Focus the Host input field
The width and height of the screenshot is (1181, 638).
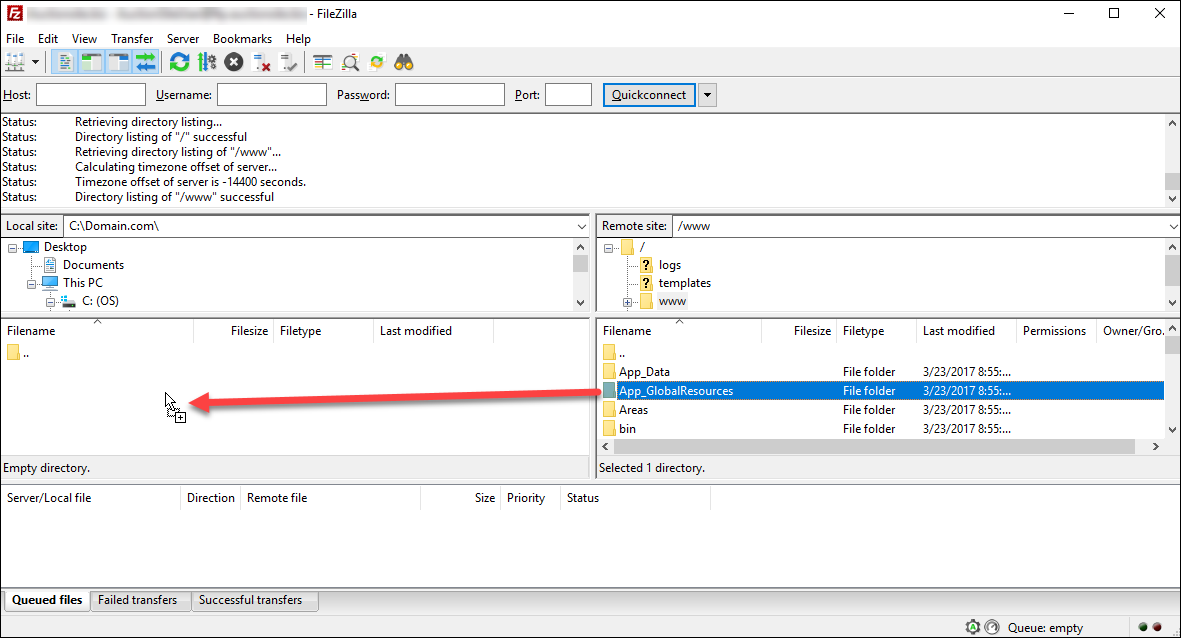(x=90, y=95)
